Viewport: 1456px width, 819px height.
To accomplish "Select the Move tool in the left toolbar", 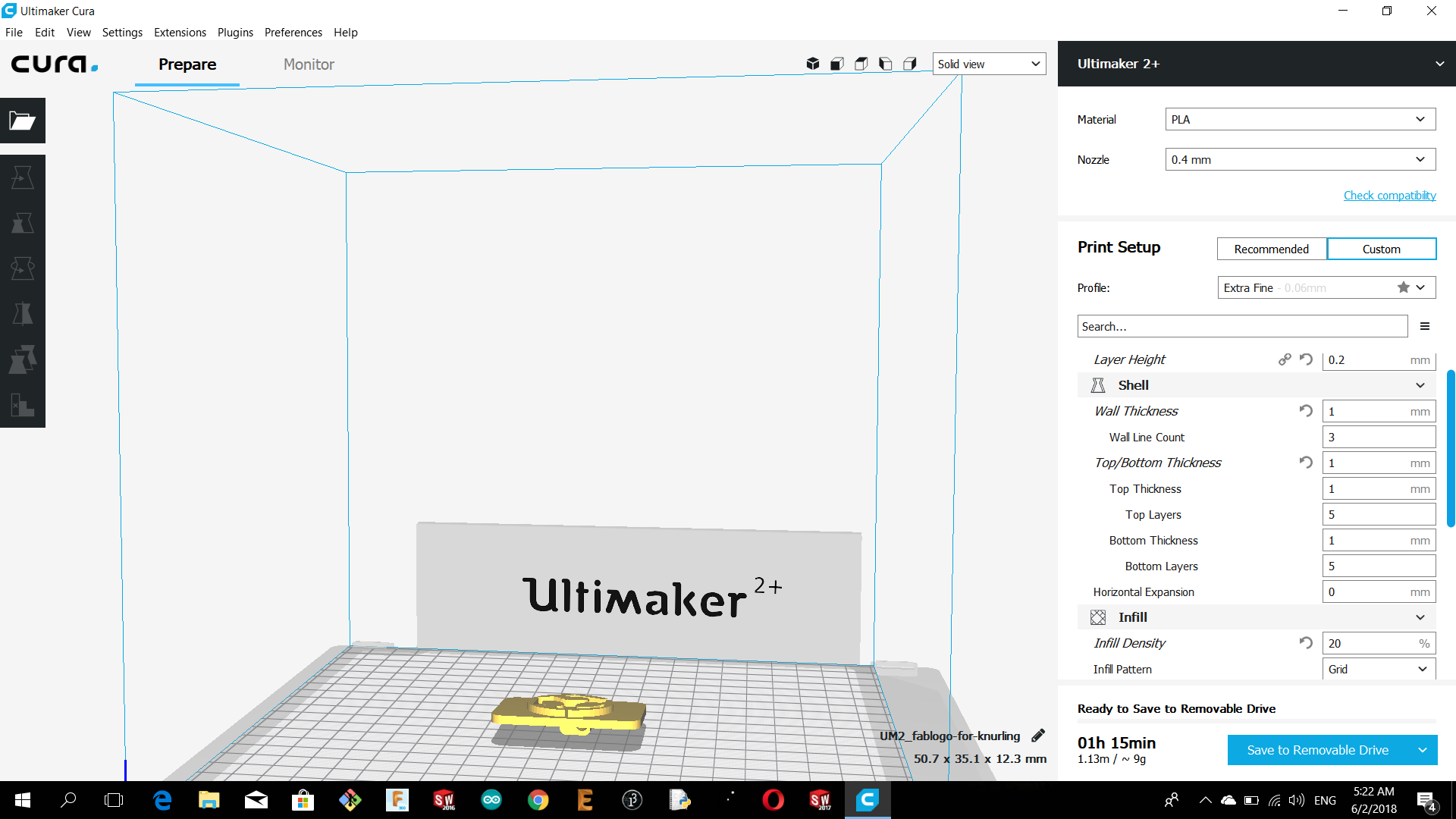I will coord(23,177).
